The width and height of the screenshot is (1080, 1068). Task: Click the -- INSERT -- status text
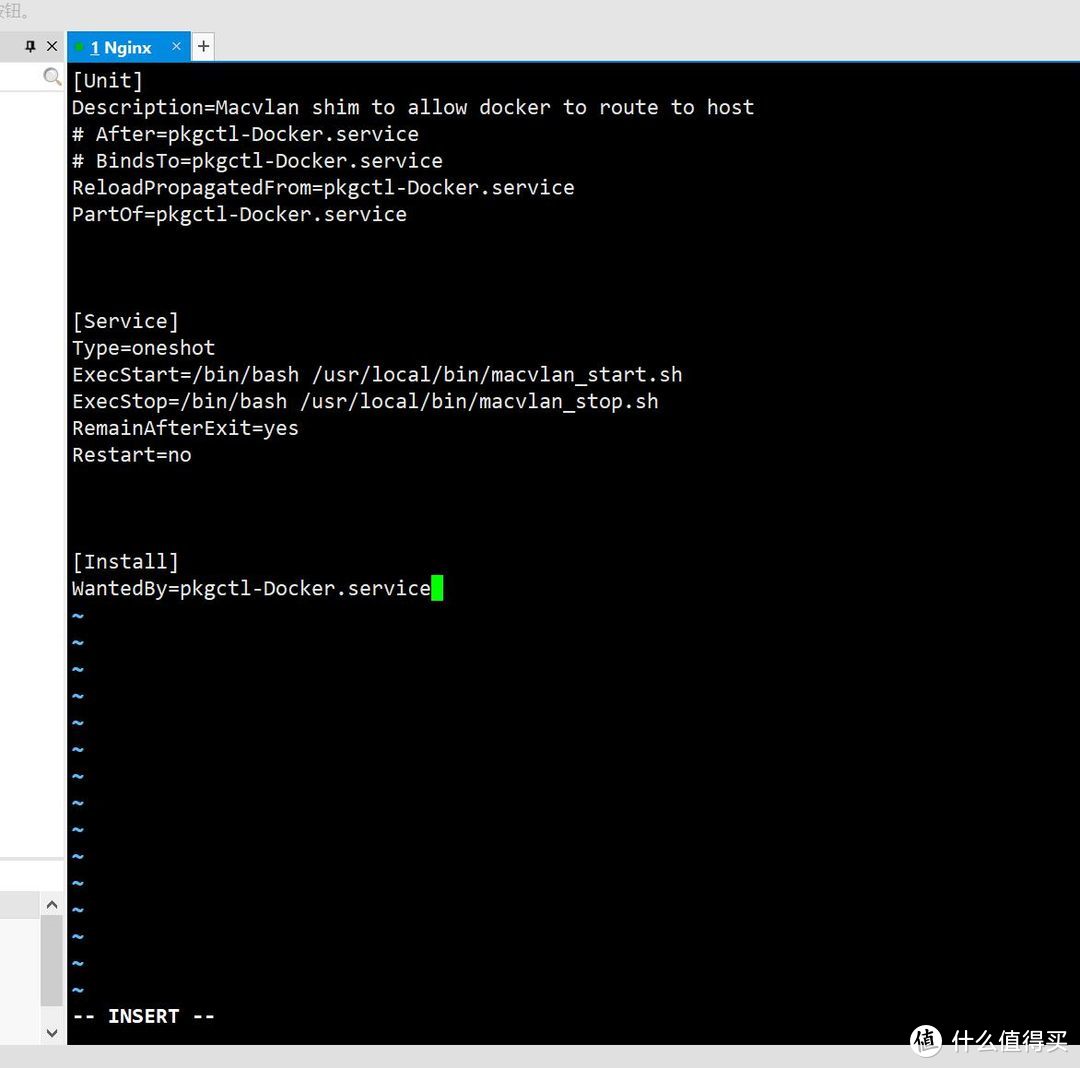coord(143,1015)
